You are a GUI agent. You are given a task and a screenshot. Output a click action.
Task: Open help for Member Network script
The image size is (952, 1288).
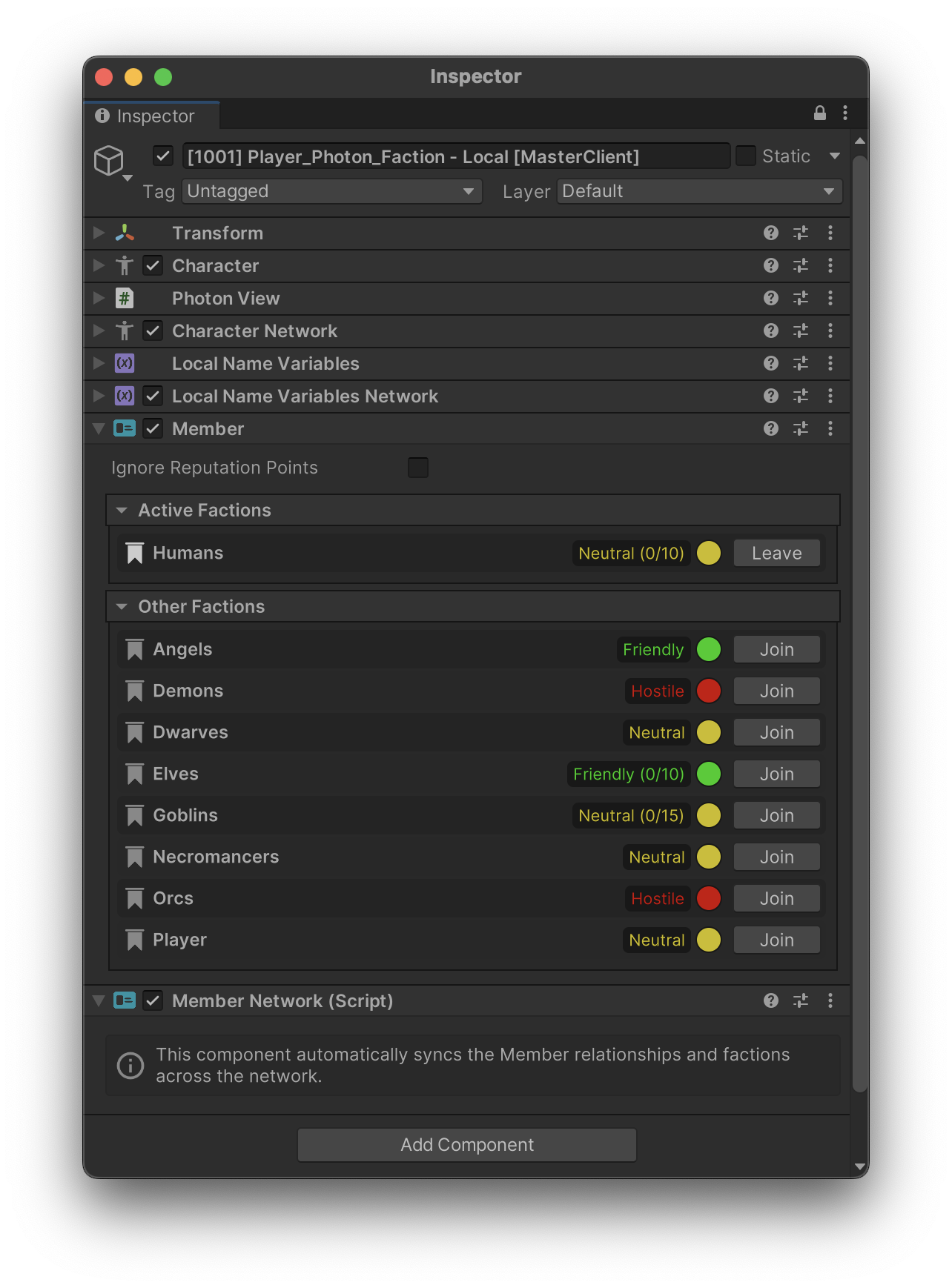(x=771, y=1001)
